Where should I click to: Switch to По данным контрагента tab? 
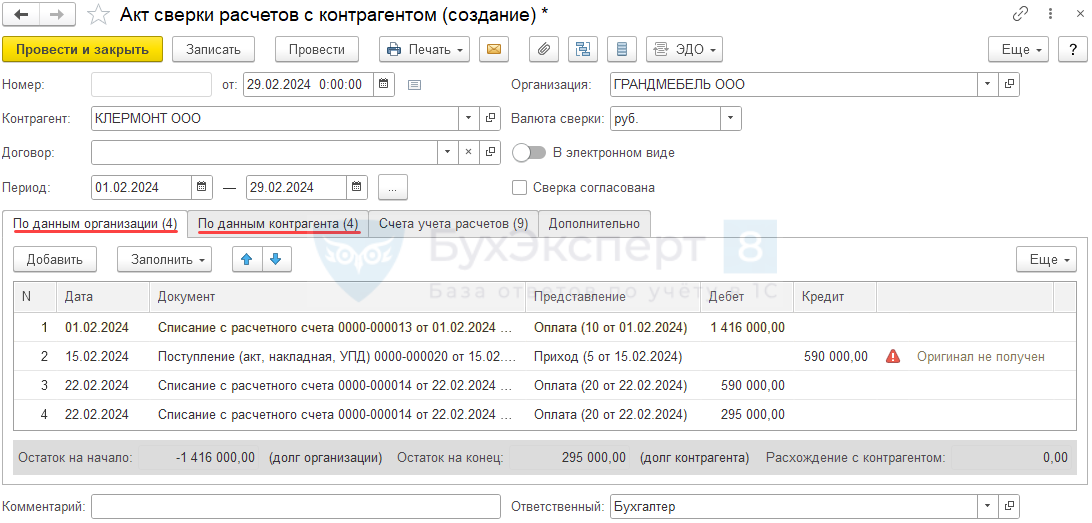278,224
